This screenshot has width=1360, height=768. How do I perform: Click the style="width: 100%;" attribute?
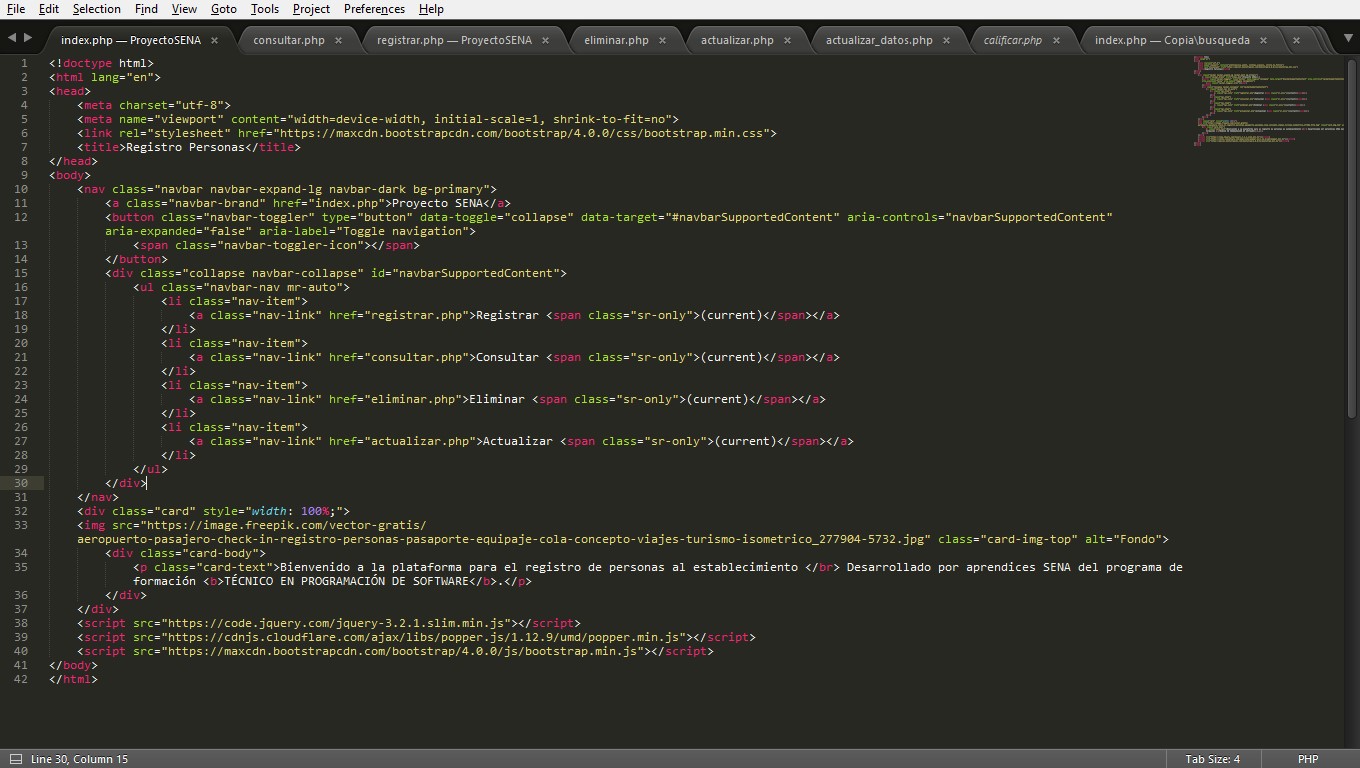click(273, 511)
